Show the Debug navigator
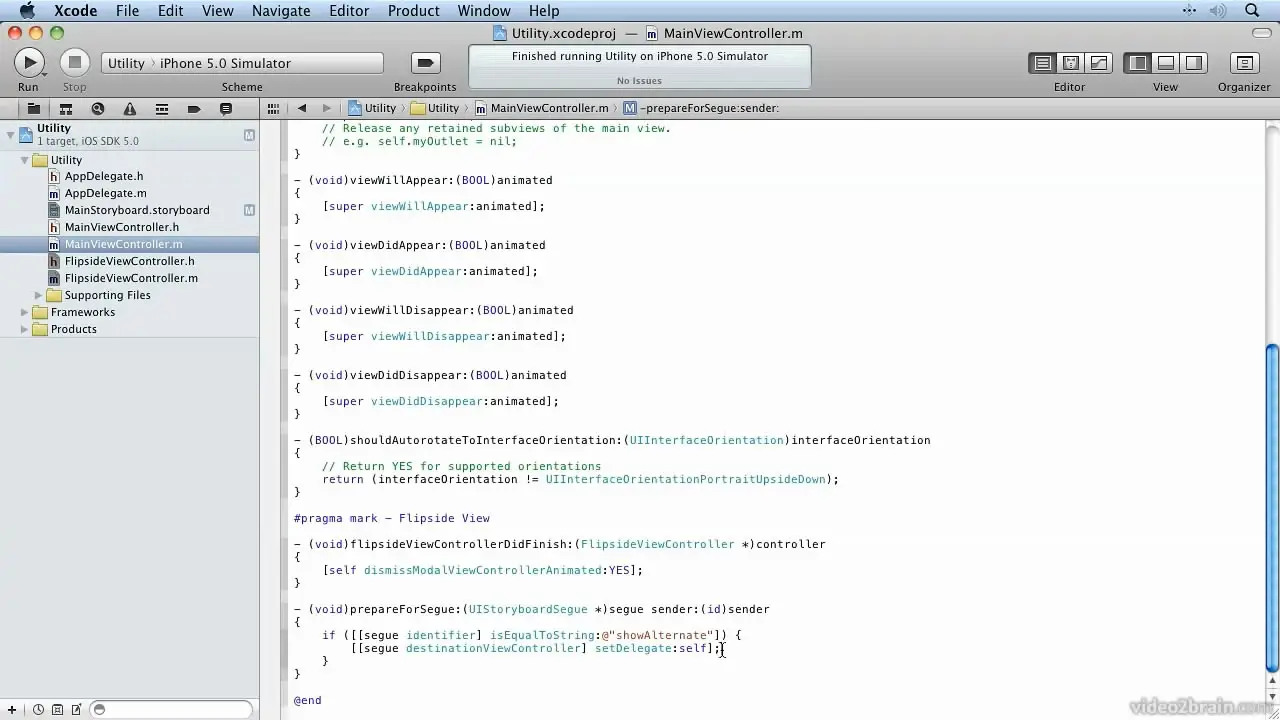The height and width of the screenshot is (720, 1280). click(161, 108)
